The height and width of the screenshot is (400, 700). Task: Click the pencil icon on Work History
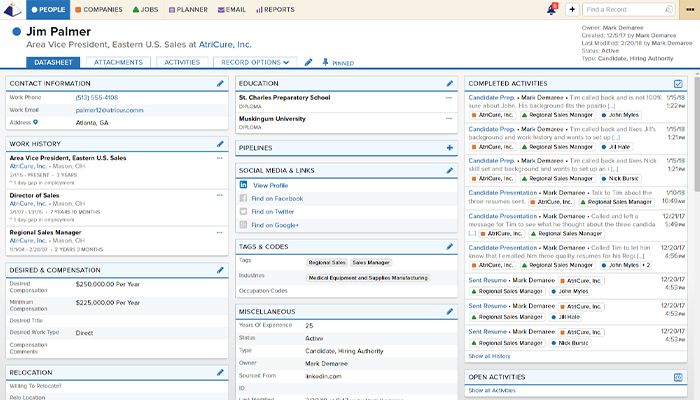(x=220, y=144)
